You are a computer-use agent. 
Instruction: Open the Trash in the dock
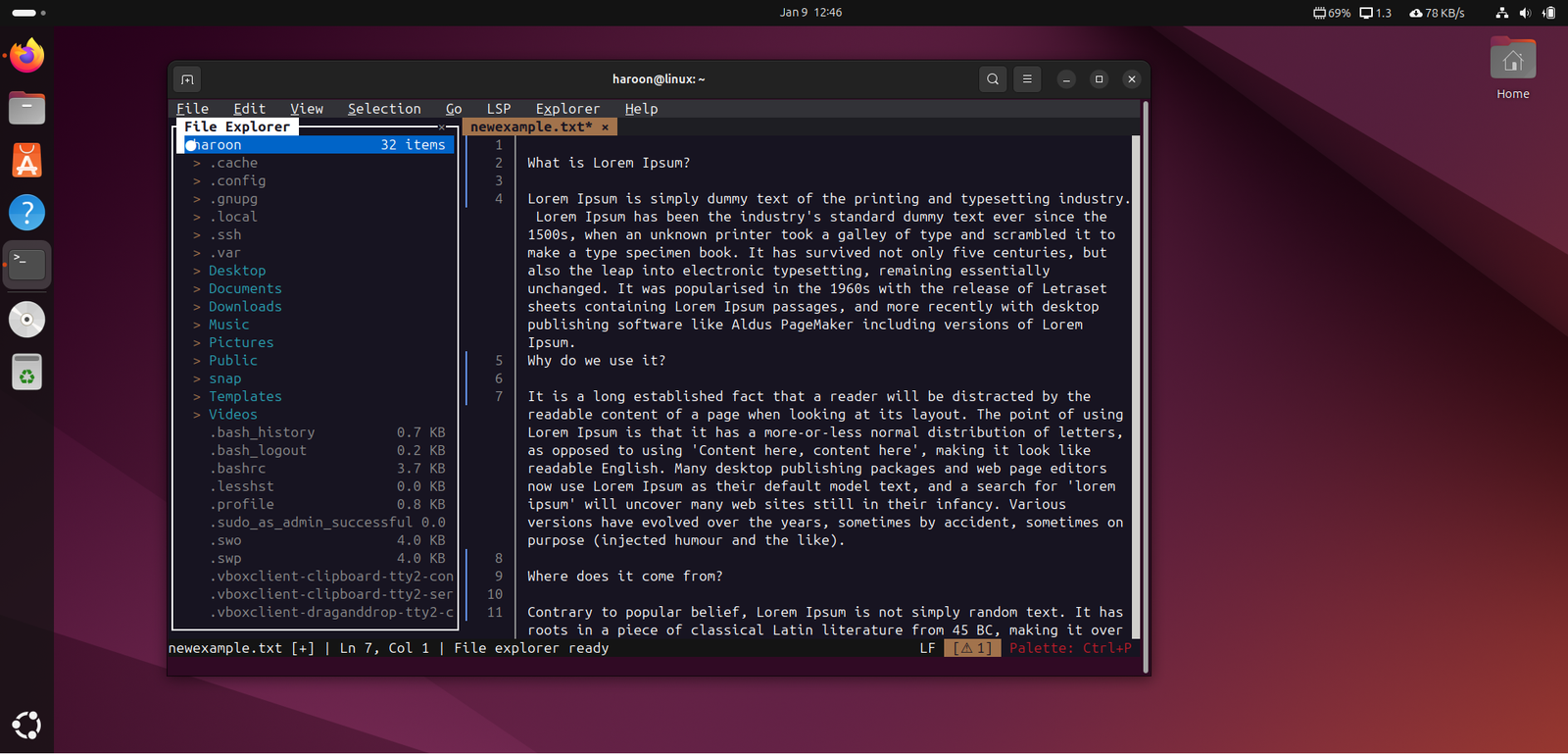tap(26, 373)
